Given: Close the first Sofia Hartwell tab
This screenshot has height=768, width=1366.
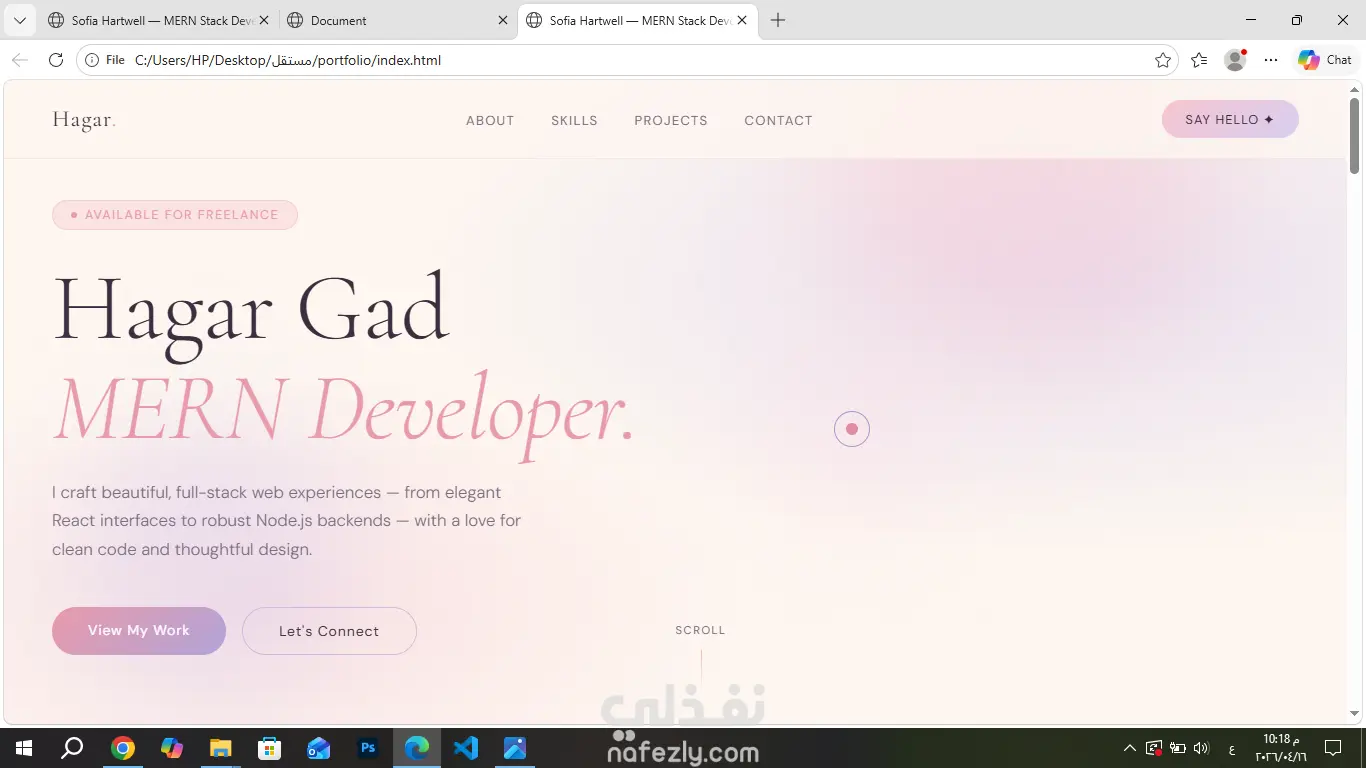Looking at the screenshot, I should tap(265, 20).
